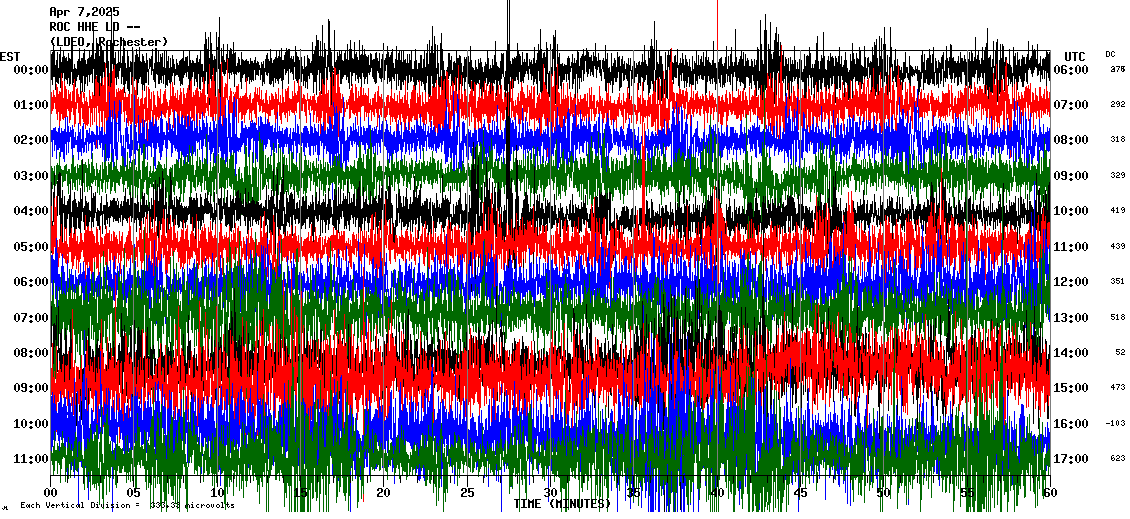This screenshot has width=1130, height=519.
Task: Click the EST axis heading
Action: point(10,56)
